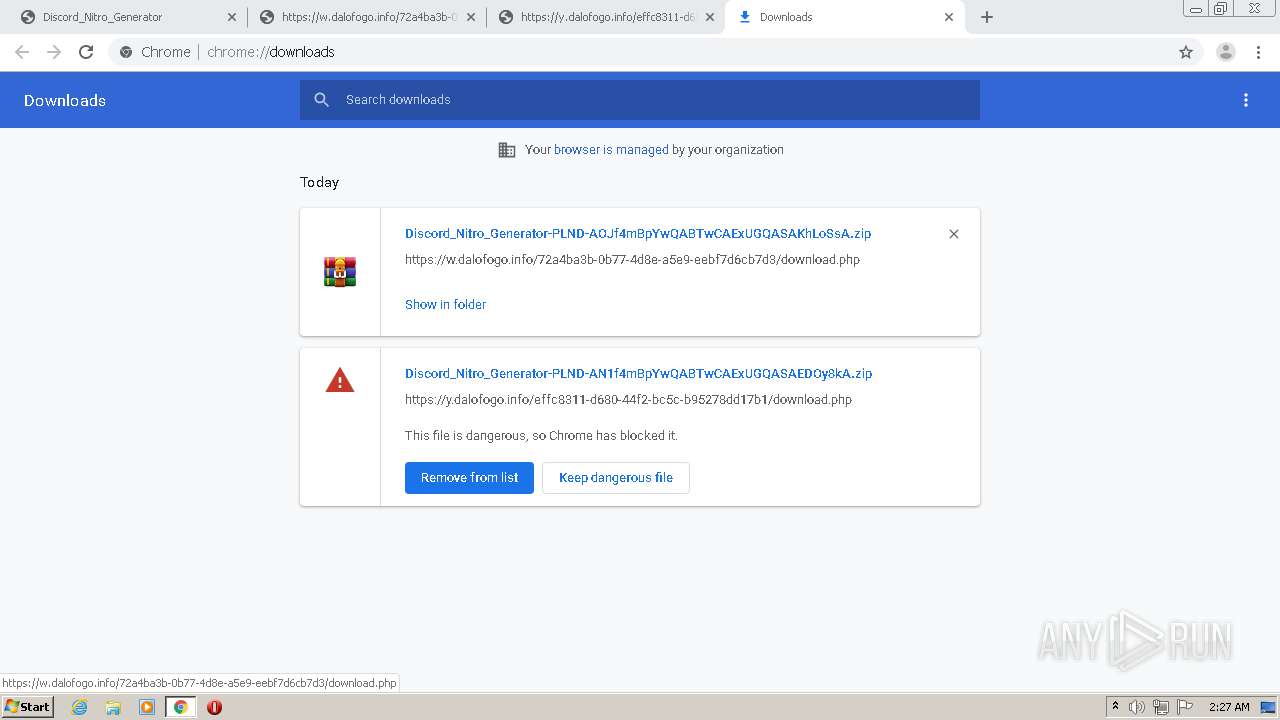Reload the Downloads page

click(x=86, y=52)
